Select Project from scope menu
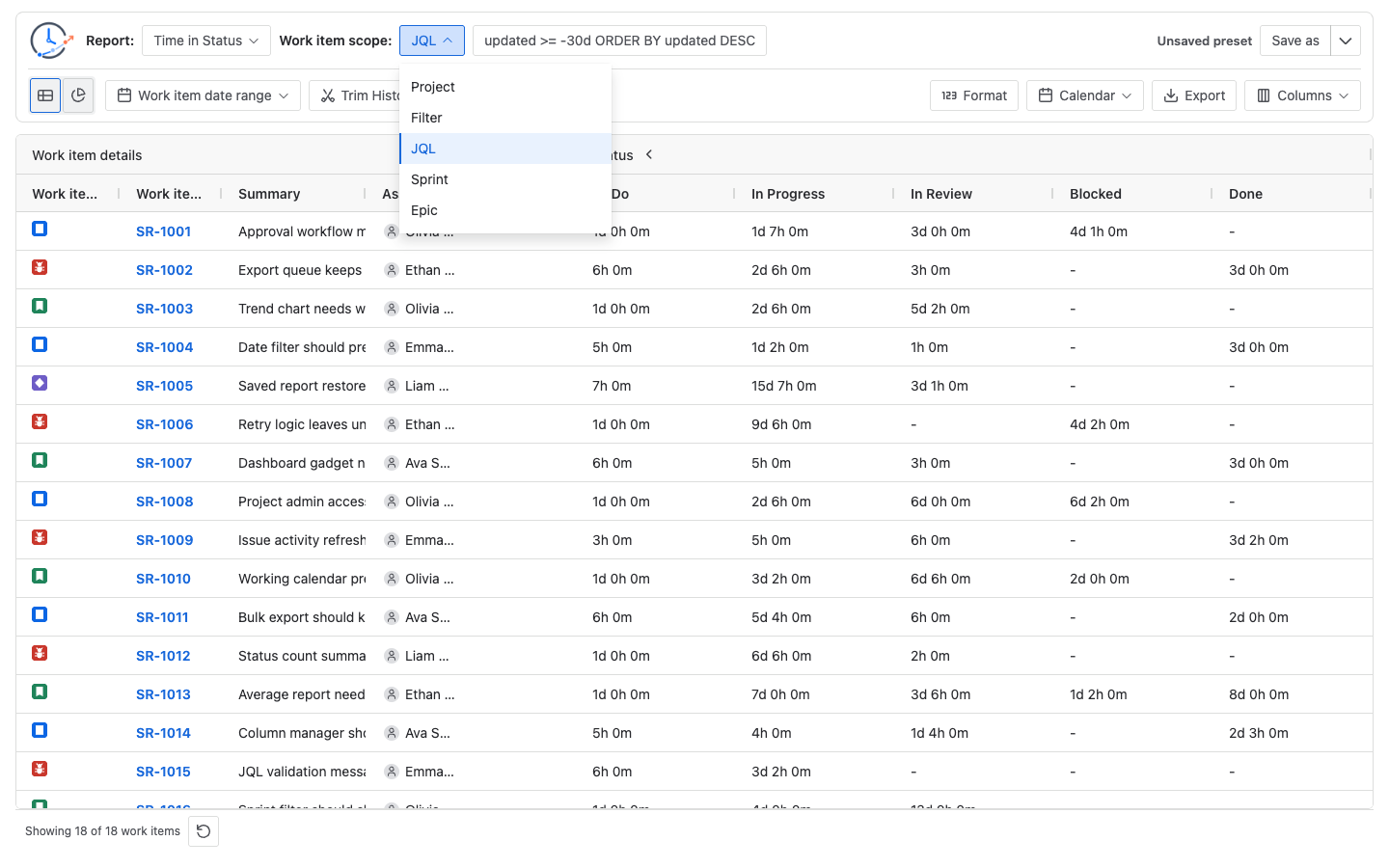1389x868 pixels. point(505,87)
